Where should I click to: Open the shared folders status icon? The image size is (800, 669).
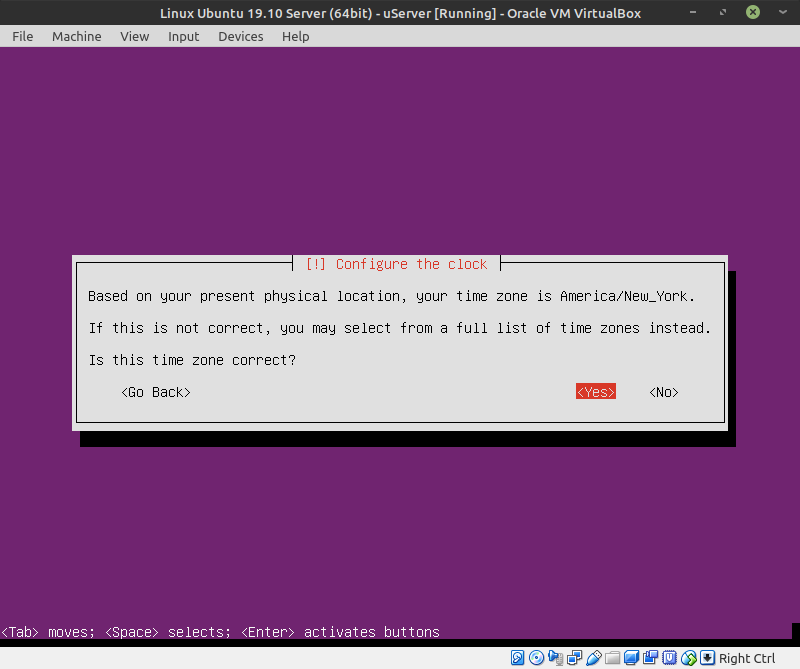pos(612,658)
